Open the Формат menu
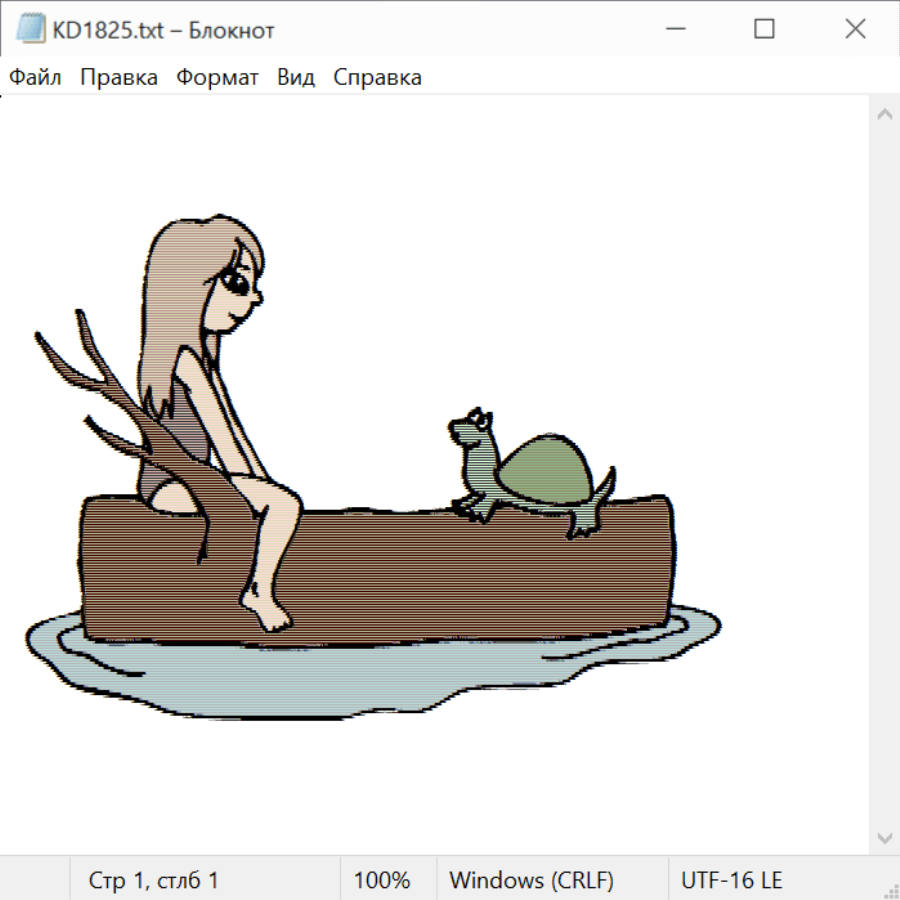900x900 pixels. pos(217,78)
